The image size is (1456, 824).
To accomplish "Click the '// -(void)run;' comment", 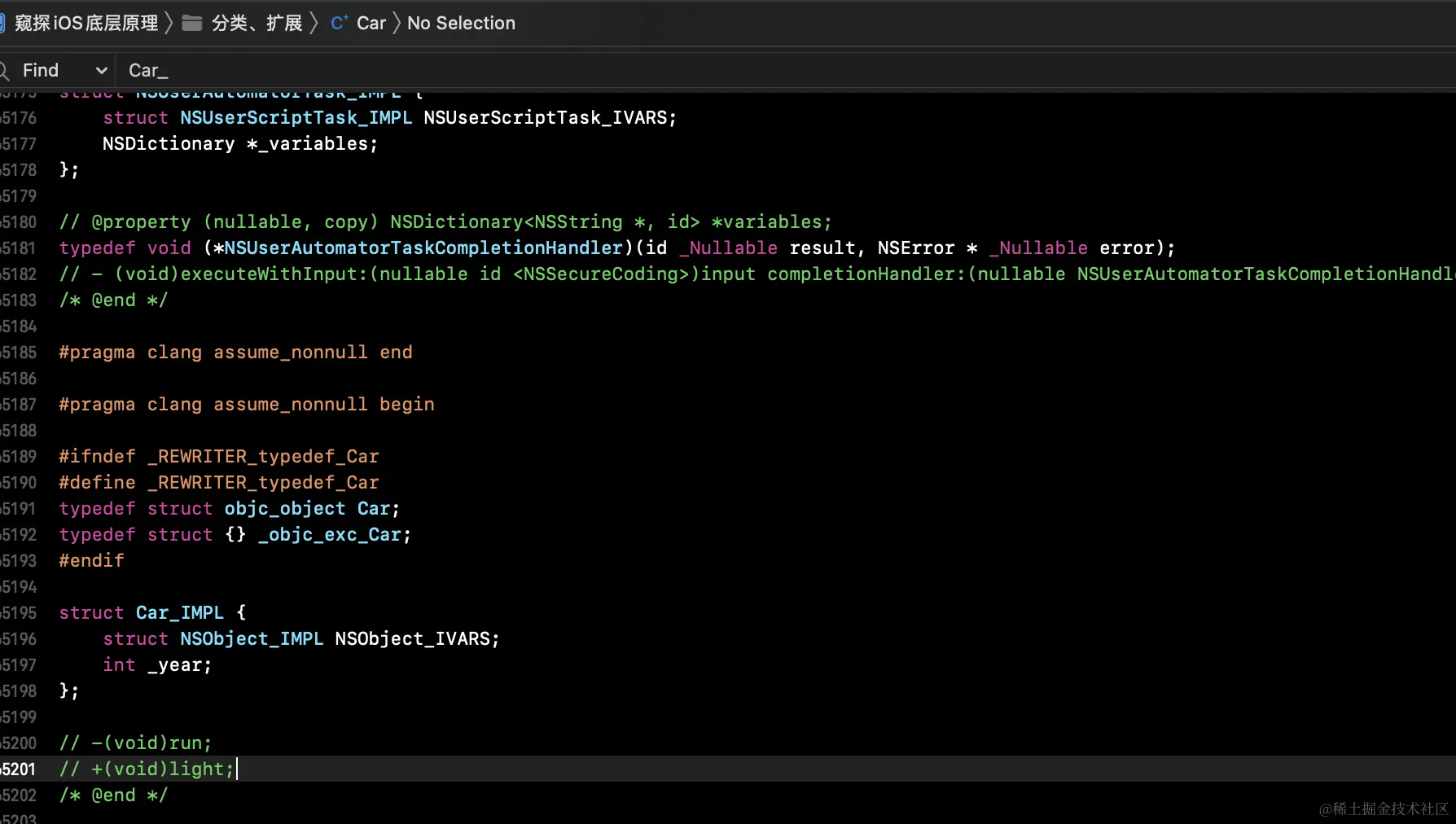I will [x=135, y=743].
